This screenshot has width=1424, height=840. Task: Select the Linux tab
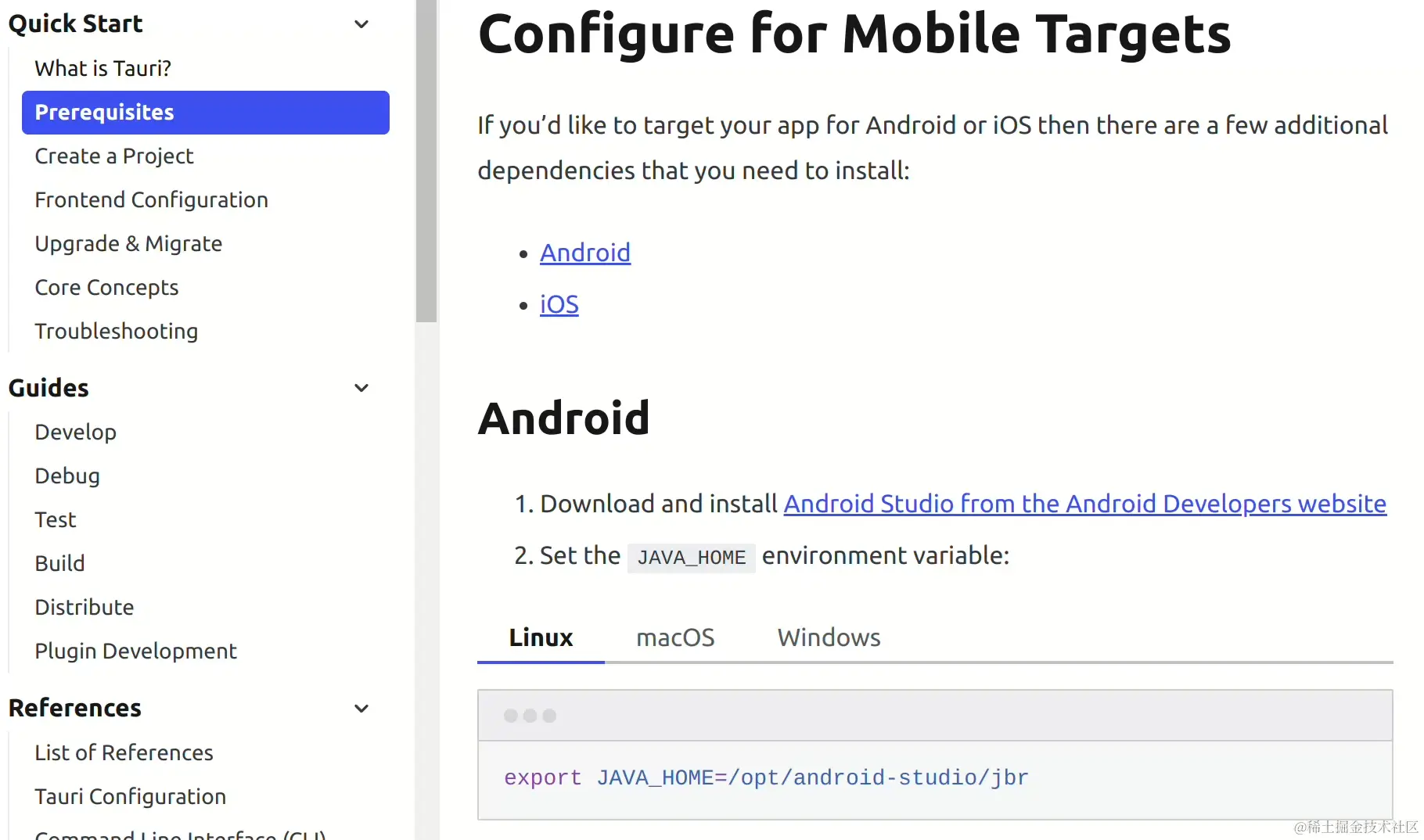point(541,638)
